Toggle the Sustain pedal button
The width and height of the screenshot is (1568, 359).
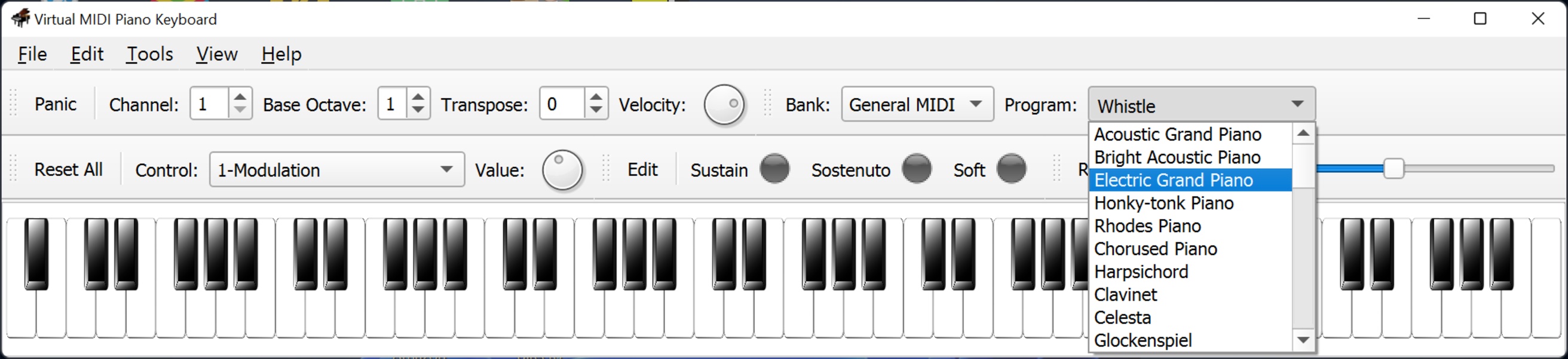(775, 169)
